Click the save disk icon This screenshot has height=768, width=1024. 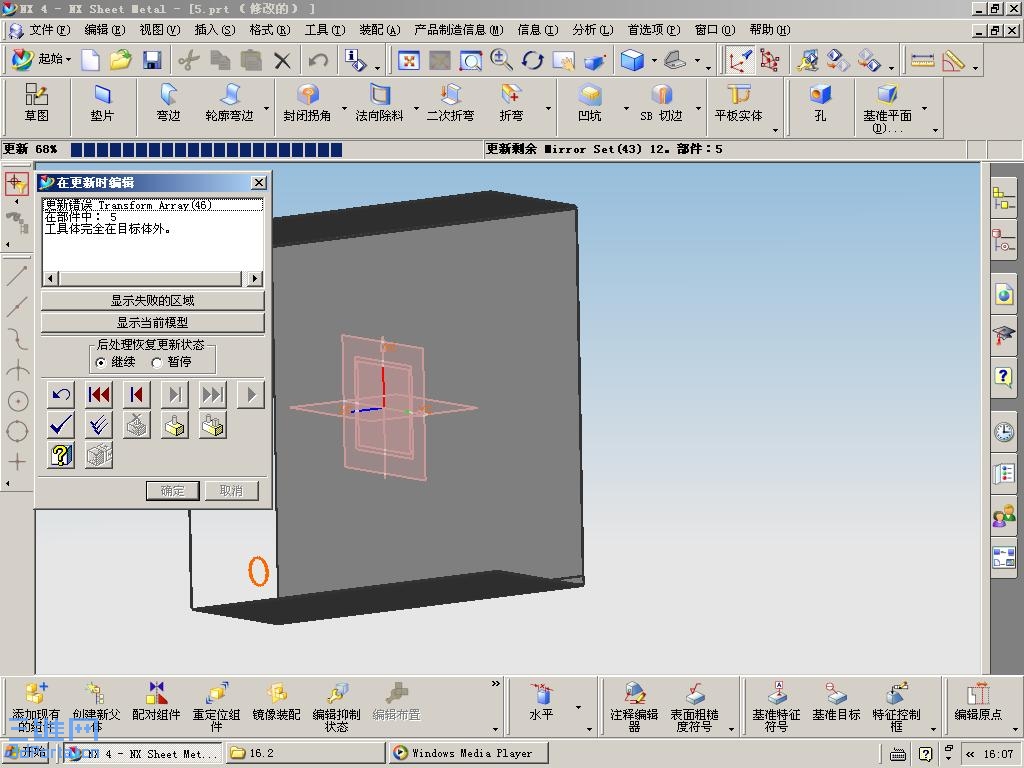point(152,60)
